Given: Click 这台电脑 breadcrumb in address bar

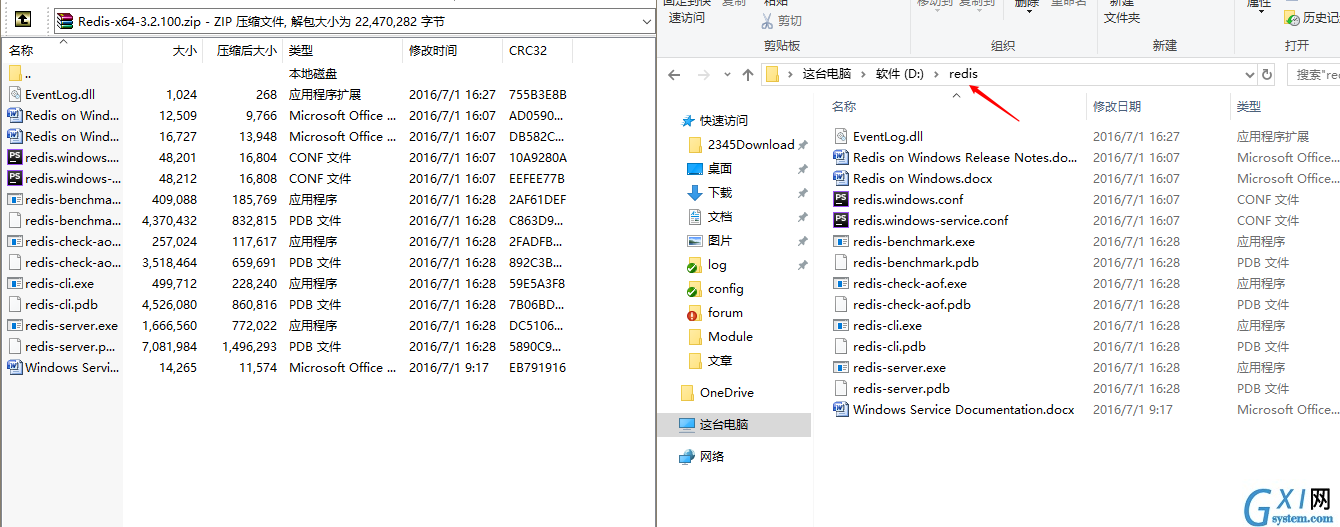Looking at the screenshot, I should click(x=827, y=74).
